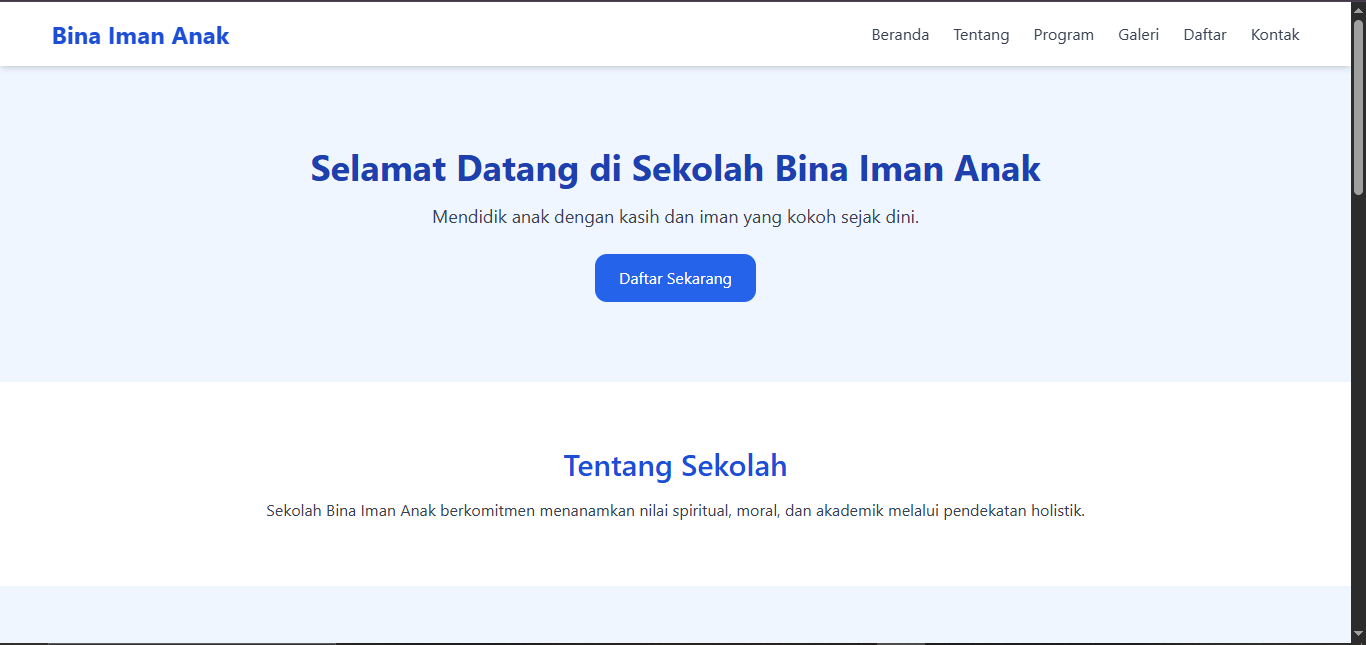This screenshot has width=1366, height=645.
Task: Click the tagline under the welcome heading
Action: click(x=675, y=216)
